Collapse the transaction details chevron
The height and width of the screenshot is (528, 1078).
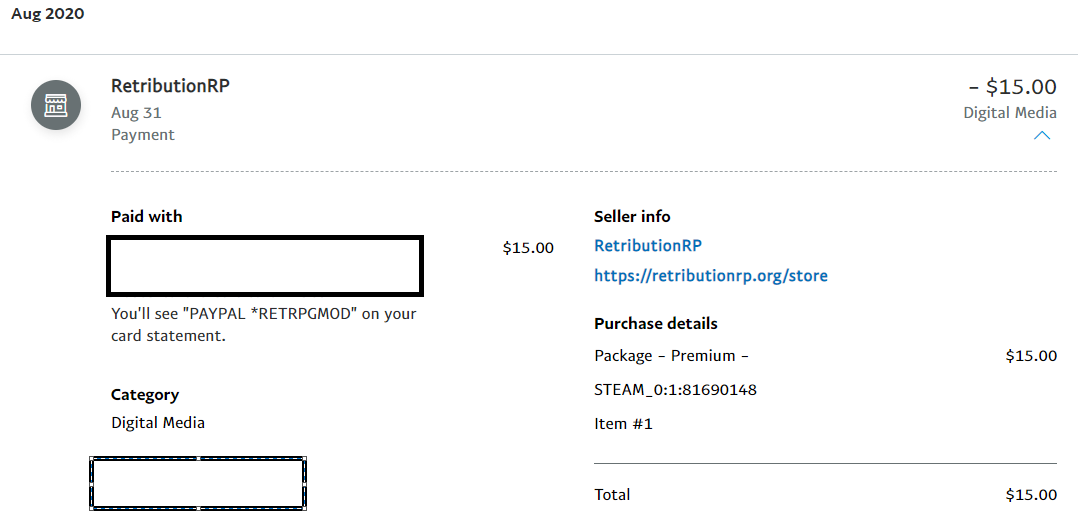click(1042, 135)
